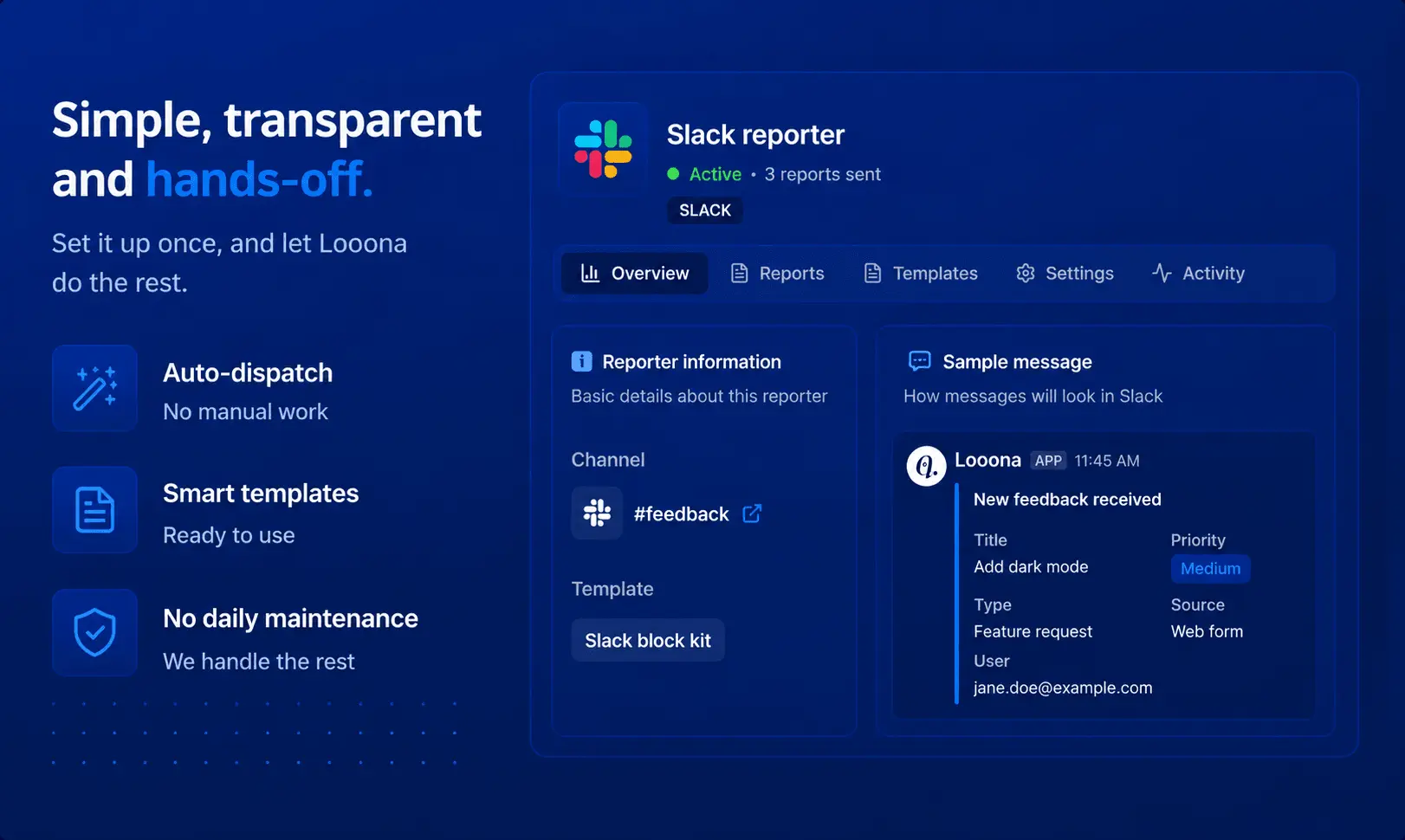1405x840 pixels.
Task: Click the #feedback channel name
Action: pos(682,514)
